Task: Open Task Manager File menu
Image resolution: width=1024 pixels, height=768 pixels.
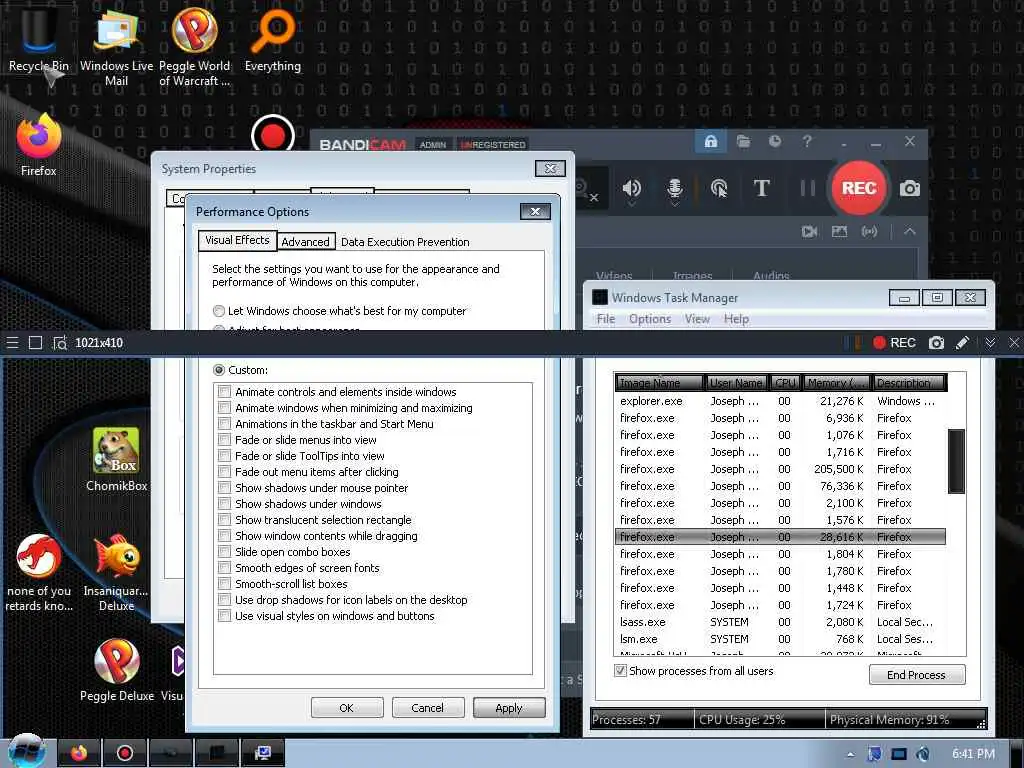Action: tap(606, 319)
